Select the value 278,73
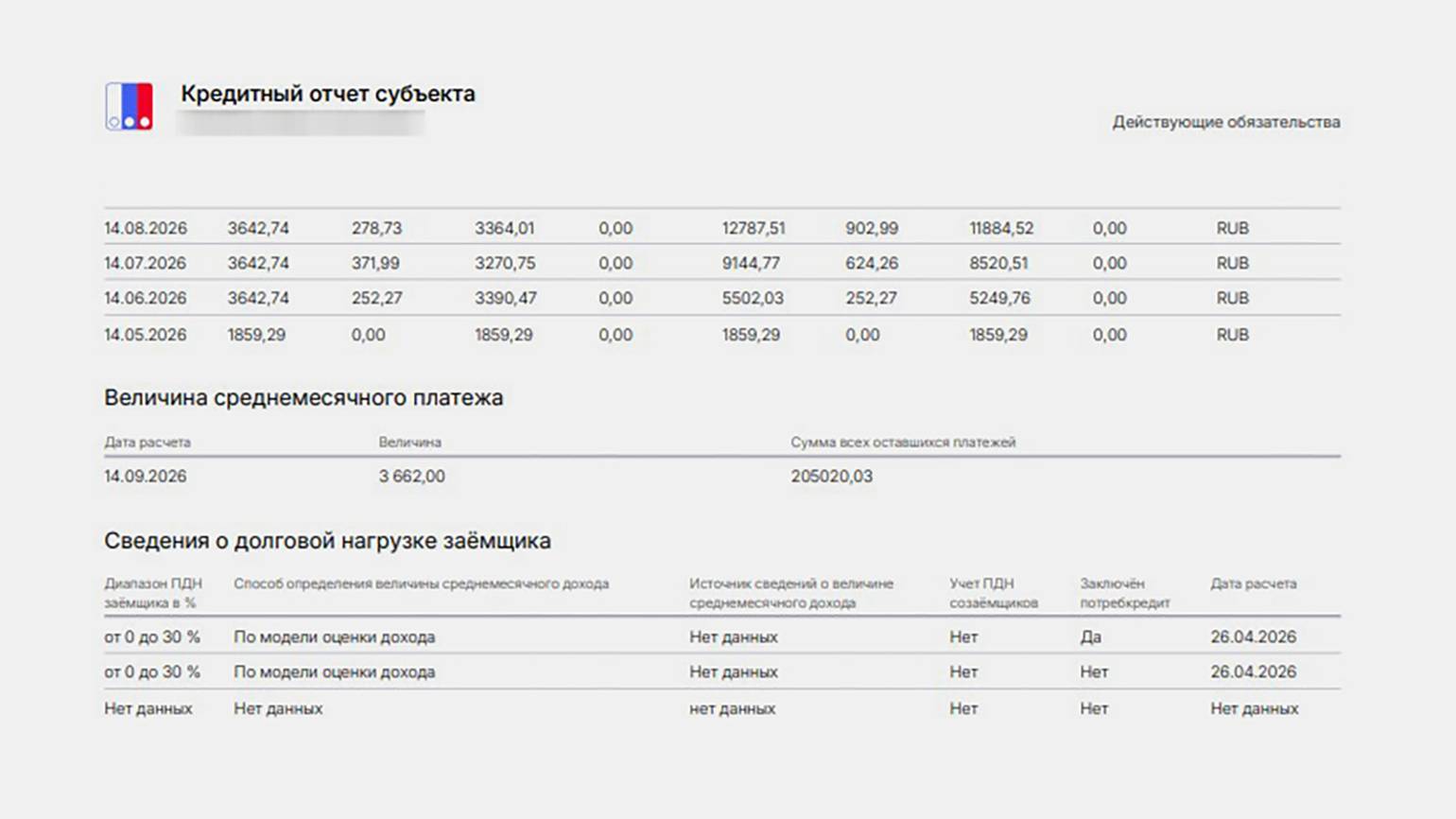This screenshot has width=1456, height=819. (376, 228)
